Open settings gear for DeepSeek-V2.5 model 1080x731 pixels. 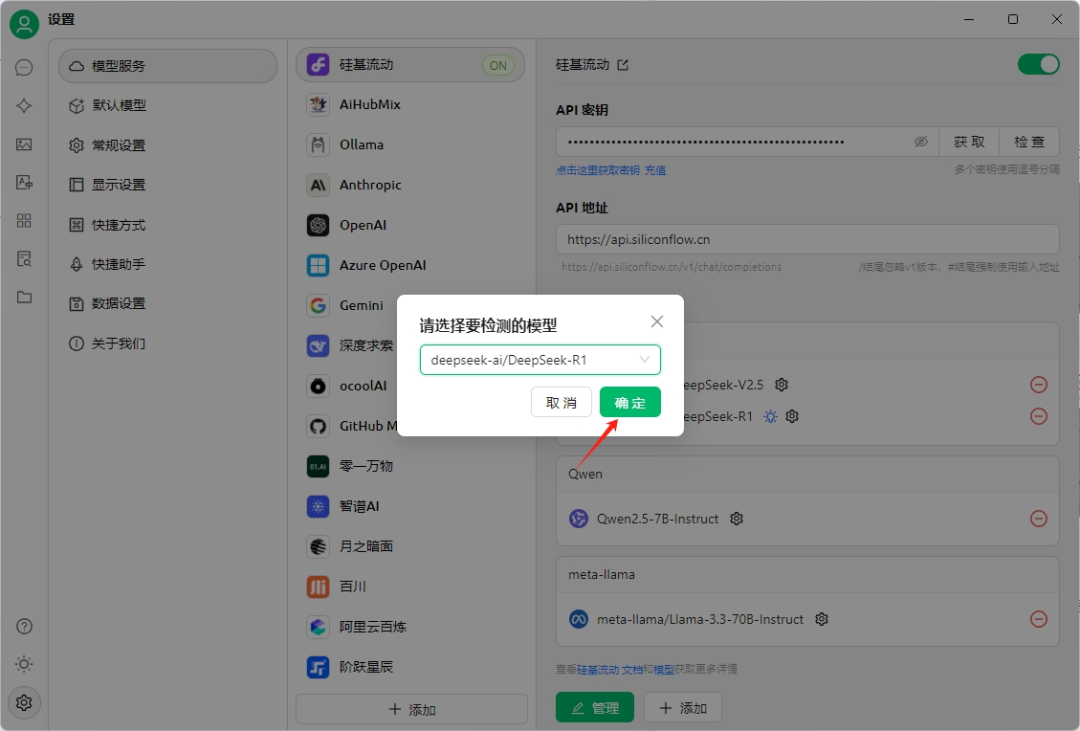781,384
